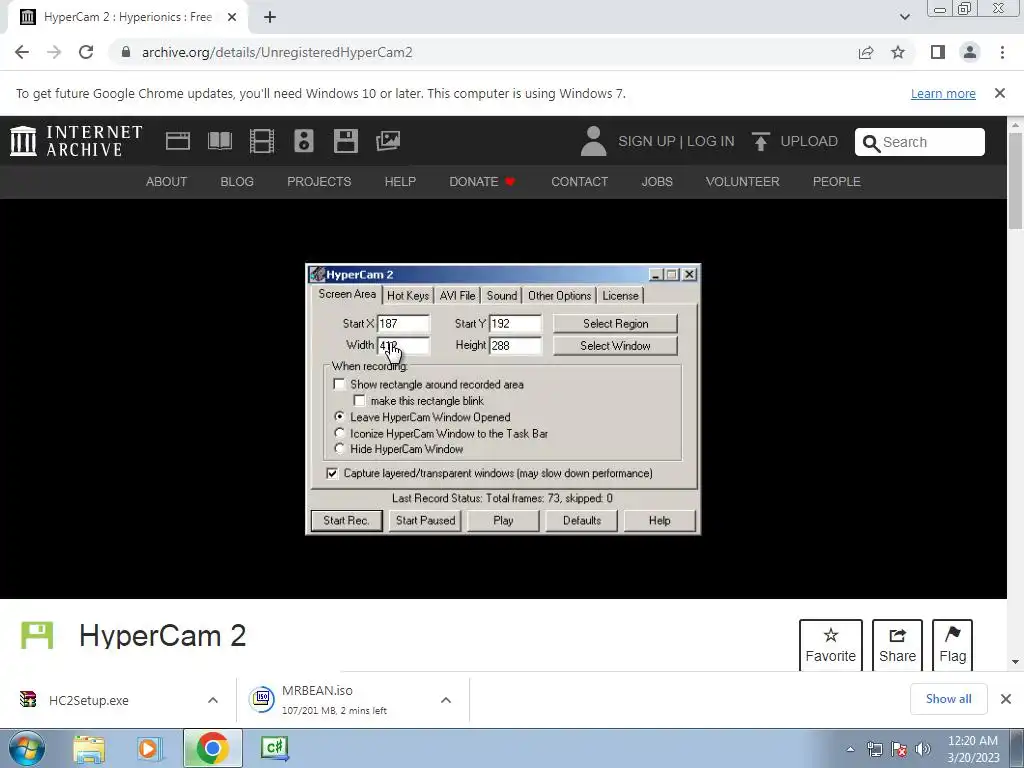The image size is (1024, 768).
Task: Open the C# application on the taskbar
Action: 274,748
